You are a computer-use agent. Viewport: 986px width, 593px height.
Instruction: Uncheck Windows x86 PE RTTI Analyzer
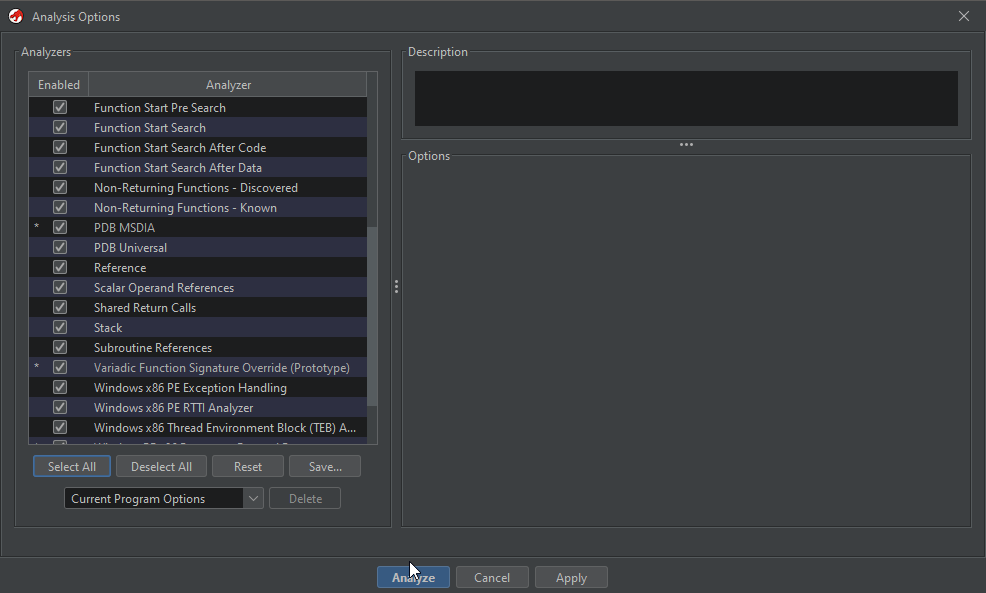(60, 407)
